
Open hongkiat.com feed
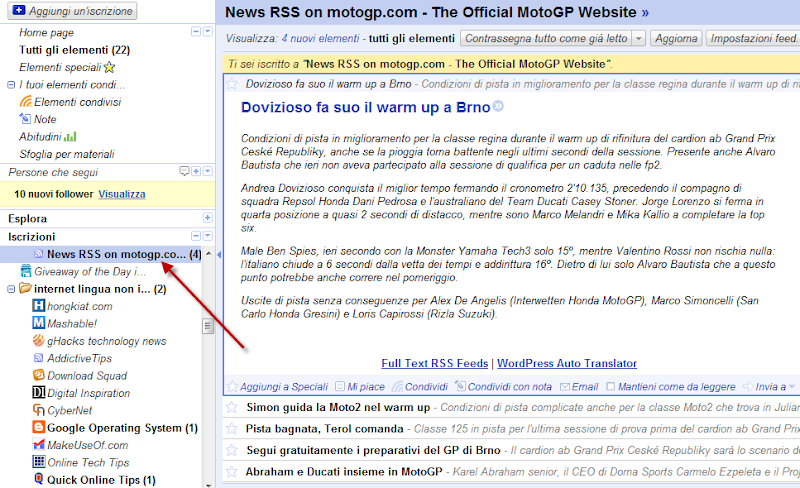click(72, 306)
